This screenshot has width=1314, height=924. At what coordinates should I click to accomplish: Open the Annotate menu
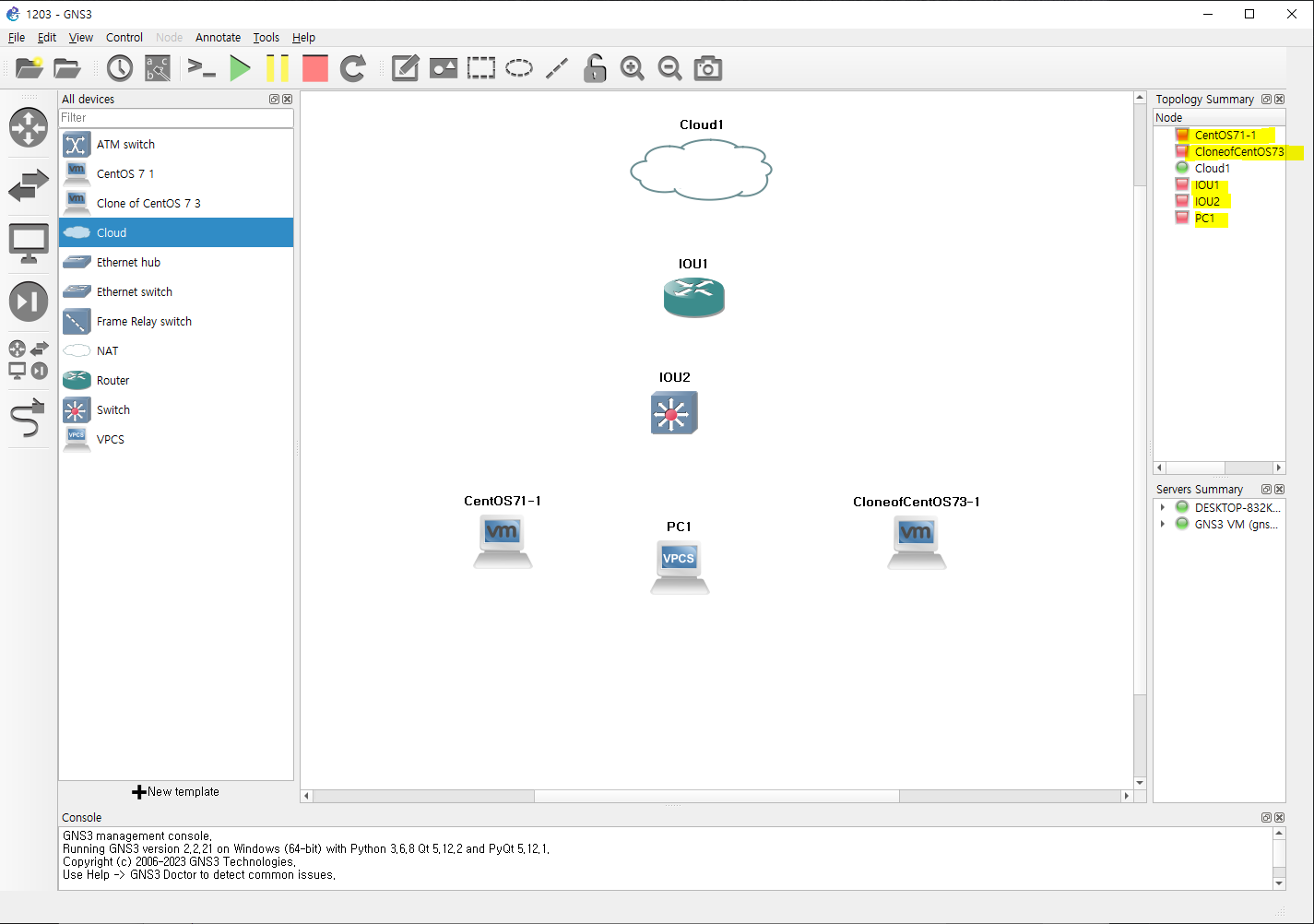pyautogui.click(x=218, y=37)
